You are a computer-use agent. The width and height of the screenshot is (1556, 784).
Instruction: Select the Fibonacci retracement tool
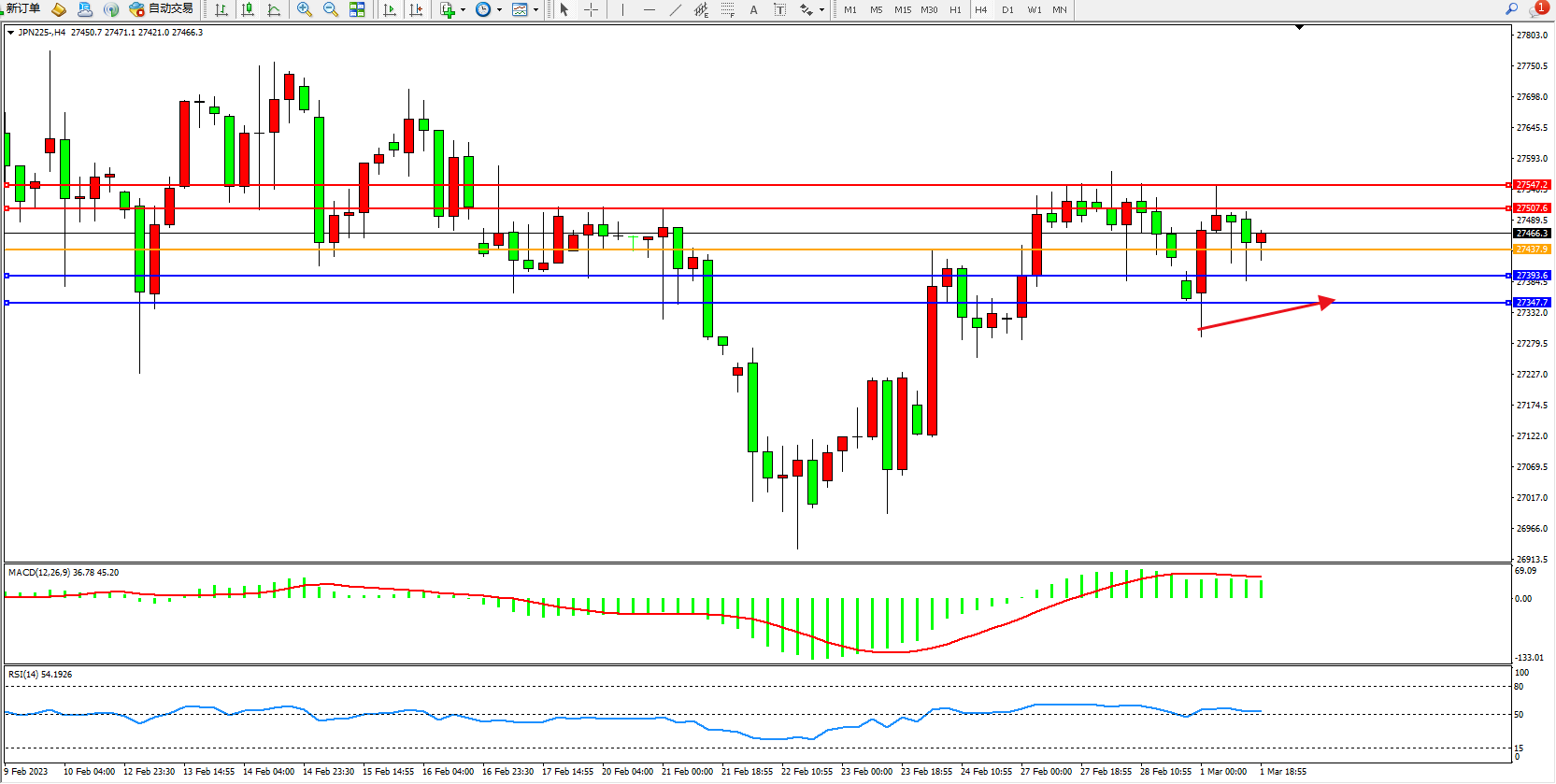727,9
